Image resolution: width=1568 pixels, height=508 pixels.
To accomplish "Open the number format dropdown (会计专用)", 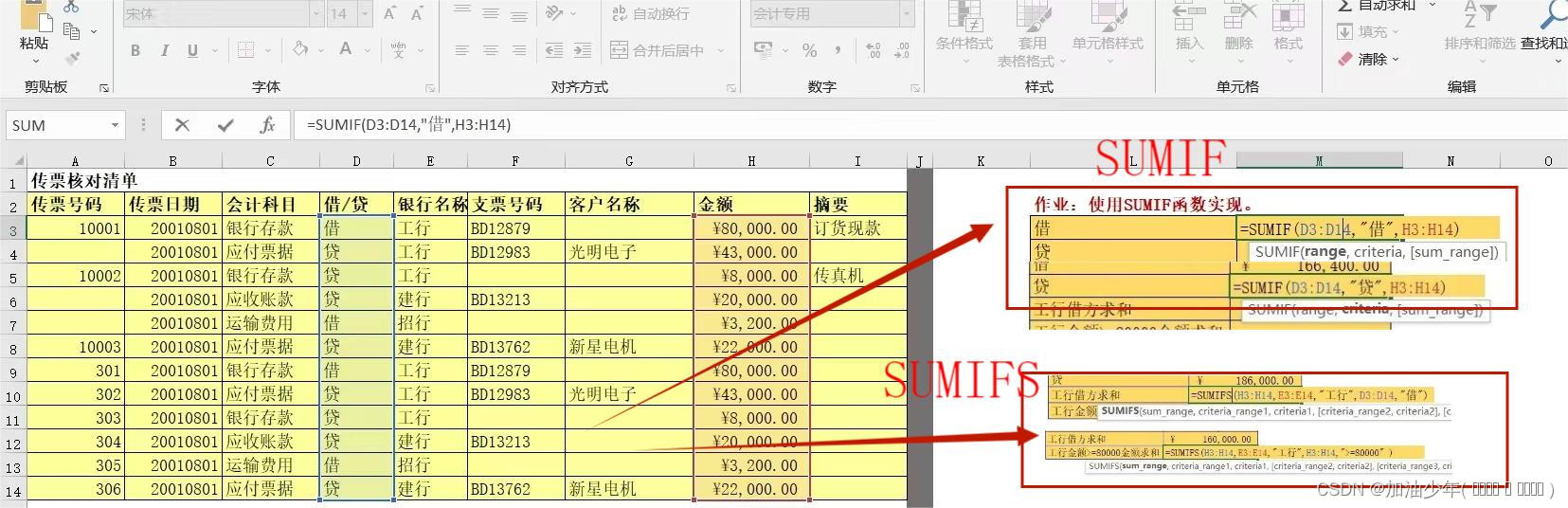I will point(907,13).
